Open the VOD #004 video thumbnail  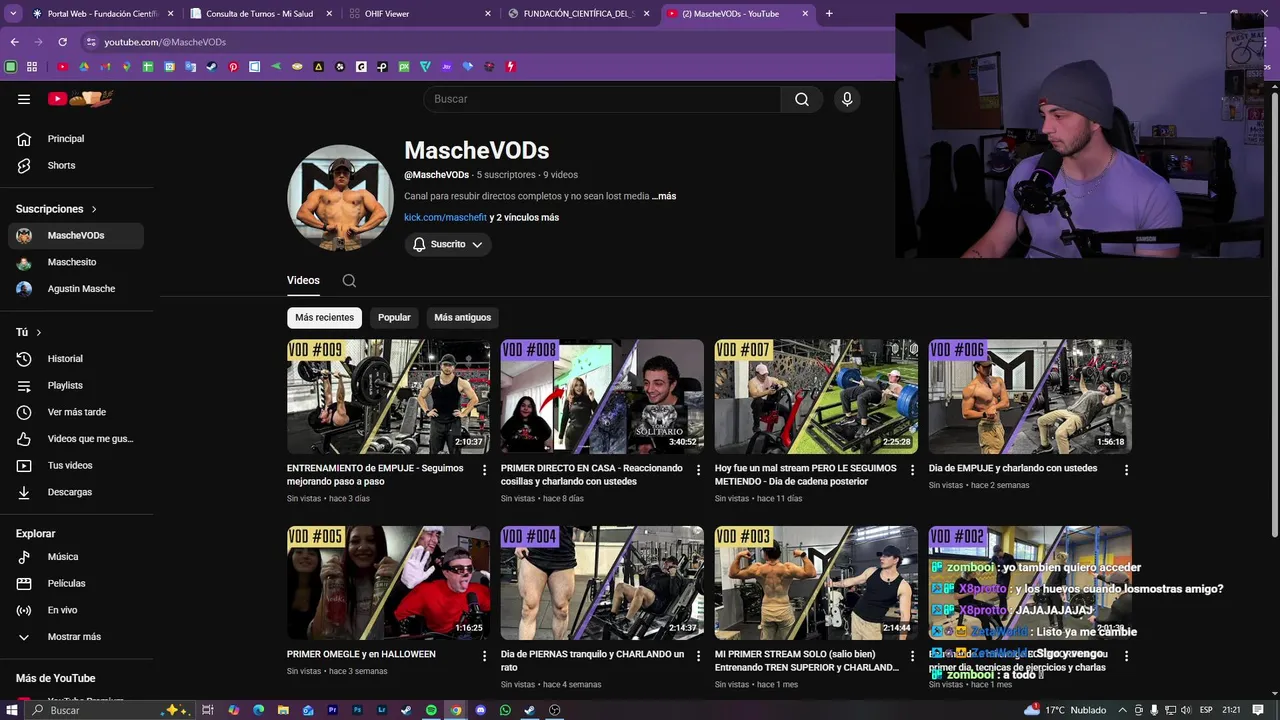[602, 583]
